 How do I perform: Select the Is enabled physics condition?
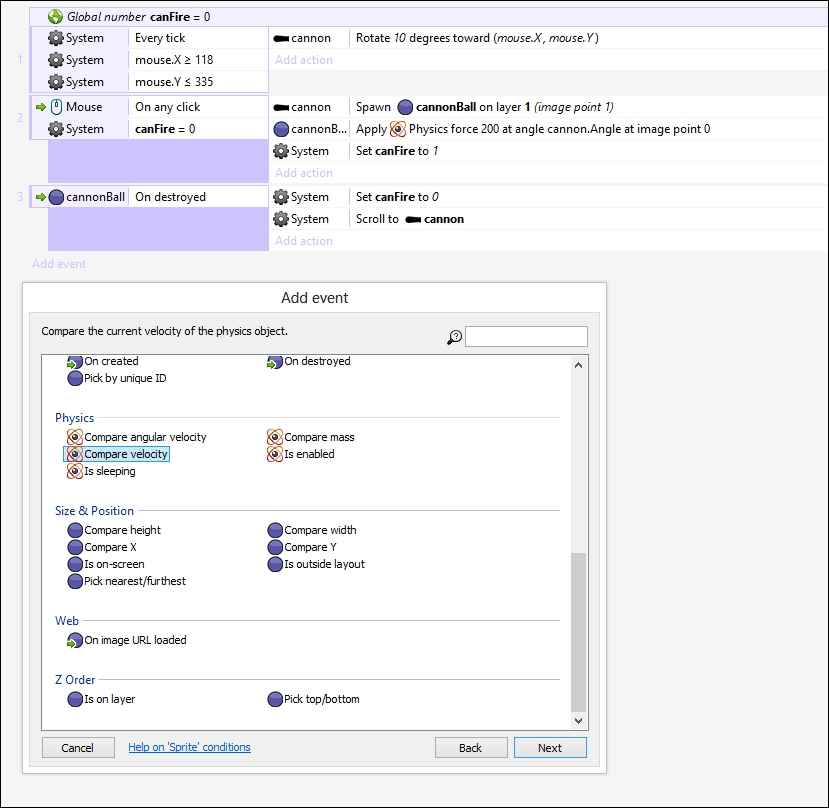[x=301, y=454]
